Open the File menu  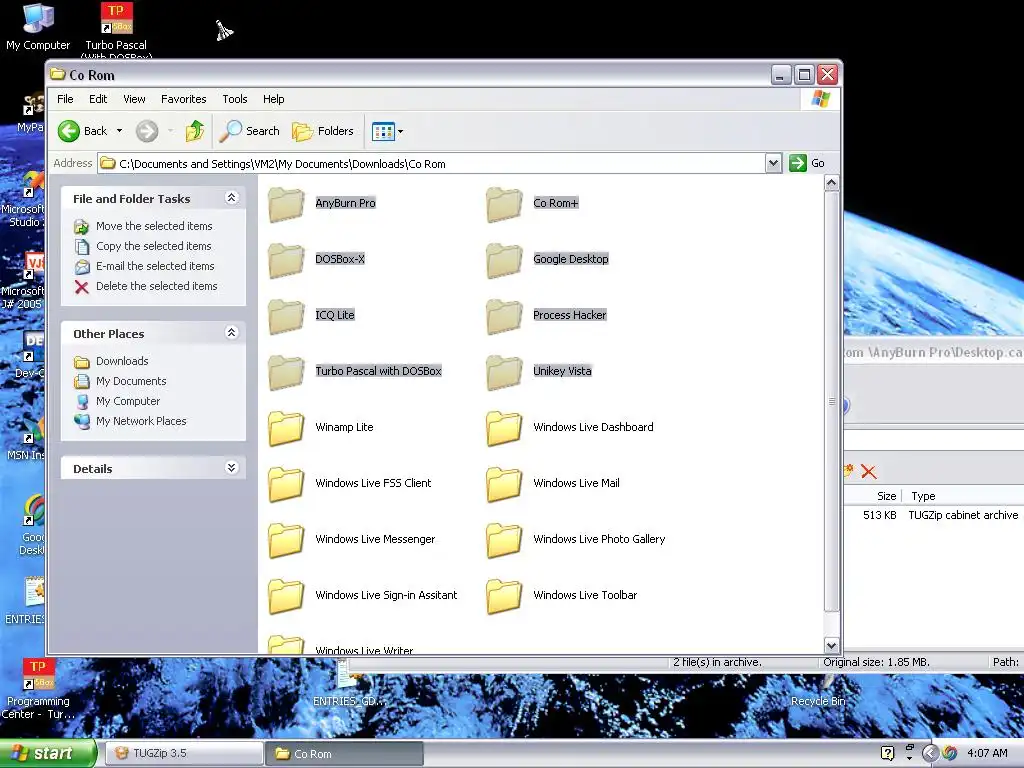pos(65,99)
